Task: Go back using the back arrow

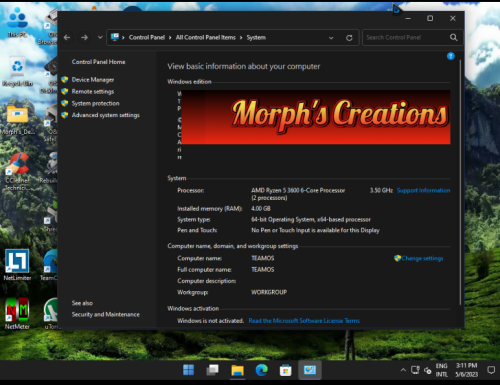Action: click(67, 38)
